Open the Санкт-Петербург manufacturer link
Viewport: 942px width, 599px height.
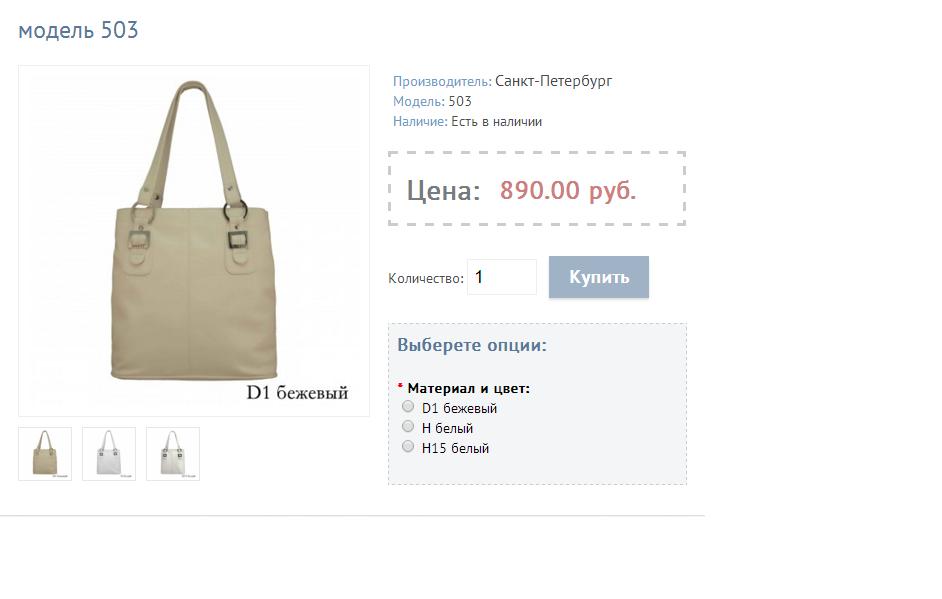click(553, 81)
